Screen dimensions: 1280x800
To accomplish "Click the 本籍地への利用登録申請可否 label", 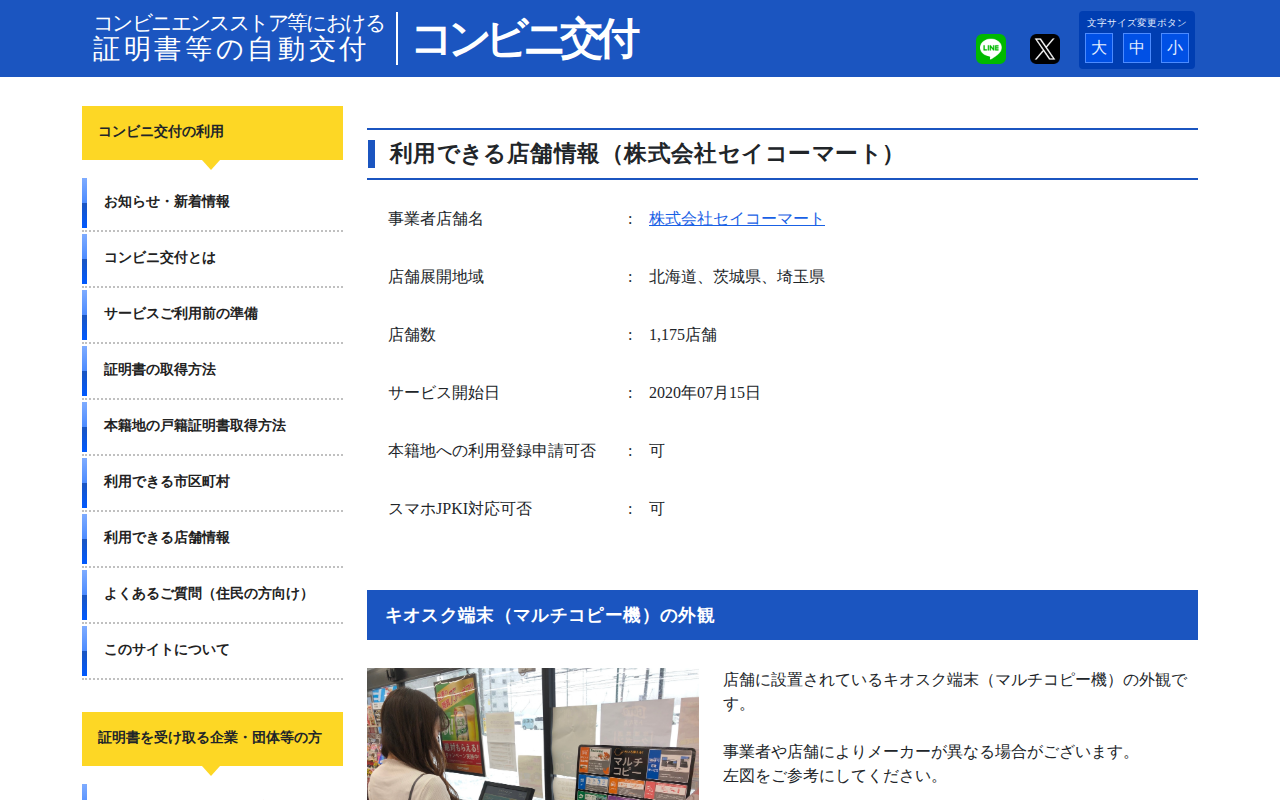I will 492,451.
